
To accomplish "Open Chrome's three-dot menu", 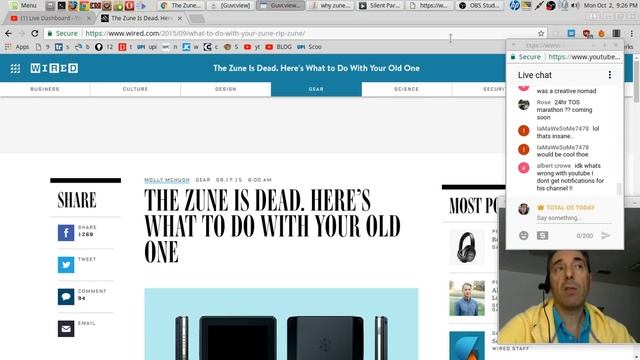I will pos(631,33).
